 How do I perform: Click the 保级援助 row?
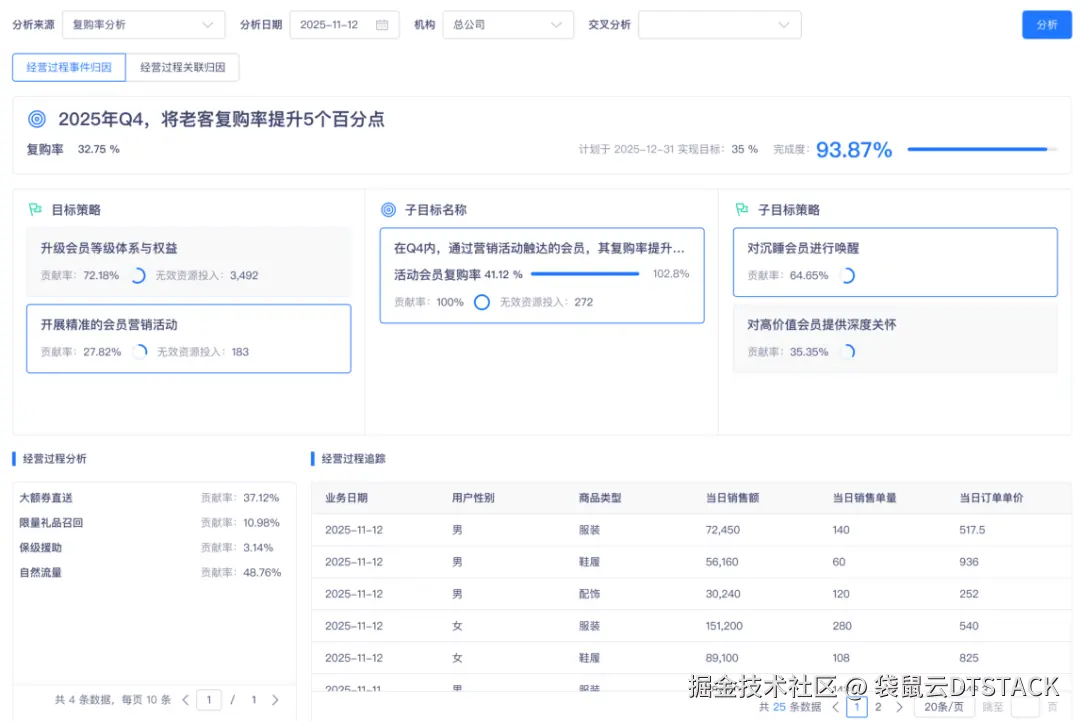pyautogui.click(x=154, y=547)
